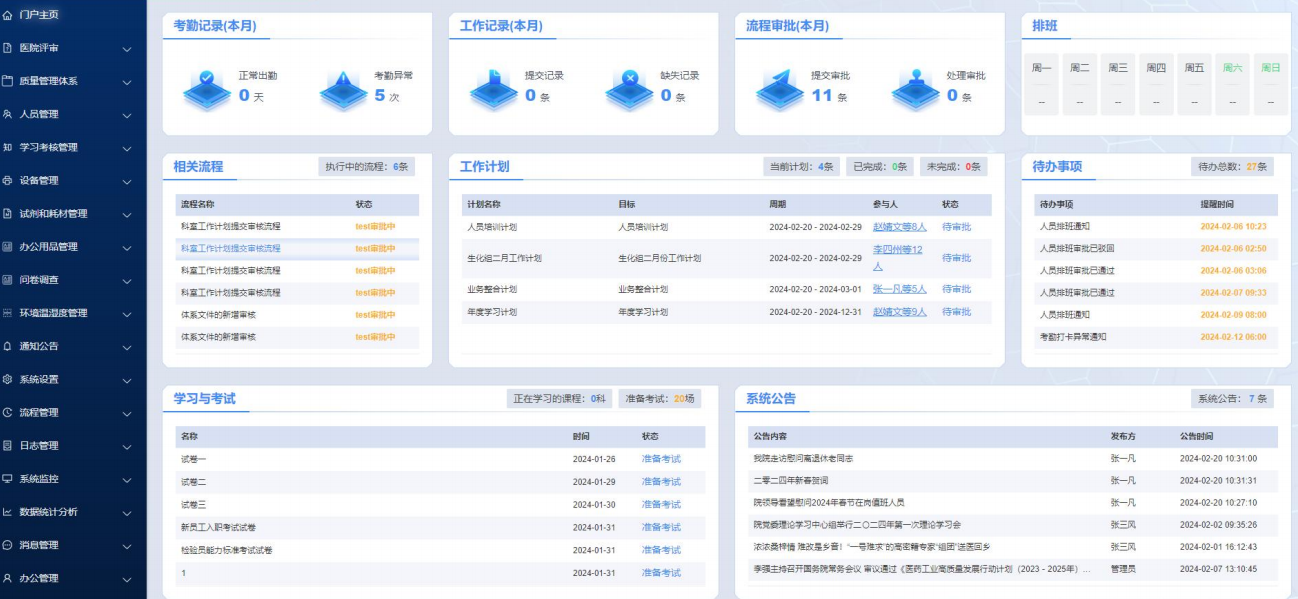
Task: Open the 问卷调查 menu
Action: (39, 280)
